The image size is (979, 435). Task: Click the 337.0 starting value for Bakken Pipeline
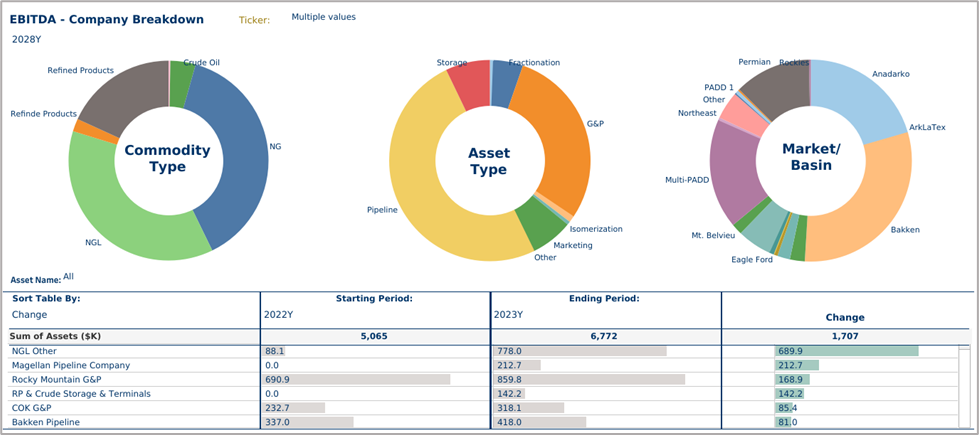pyautogui.click(x=277, y=423)
